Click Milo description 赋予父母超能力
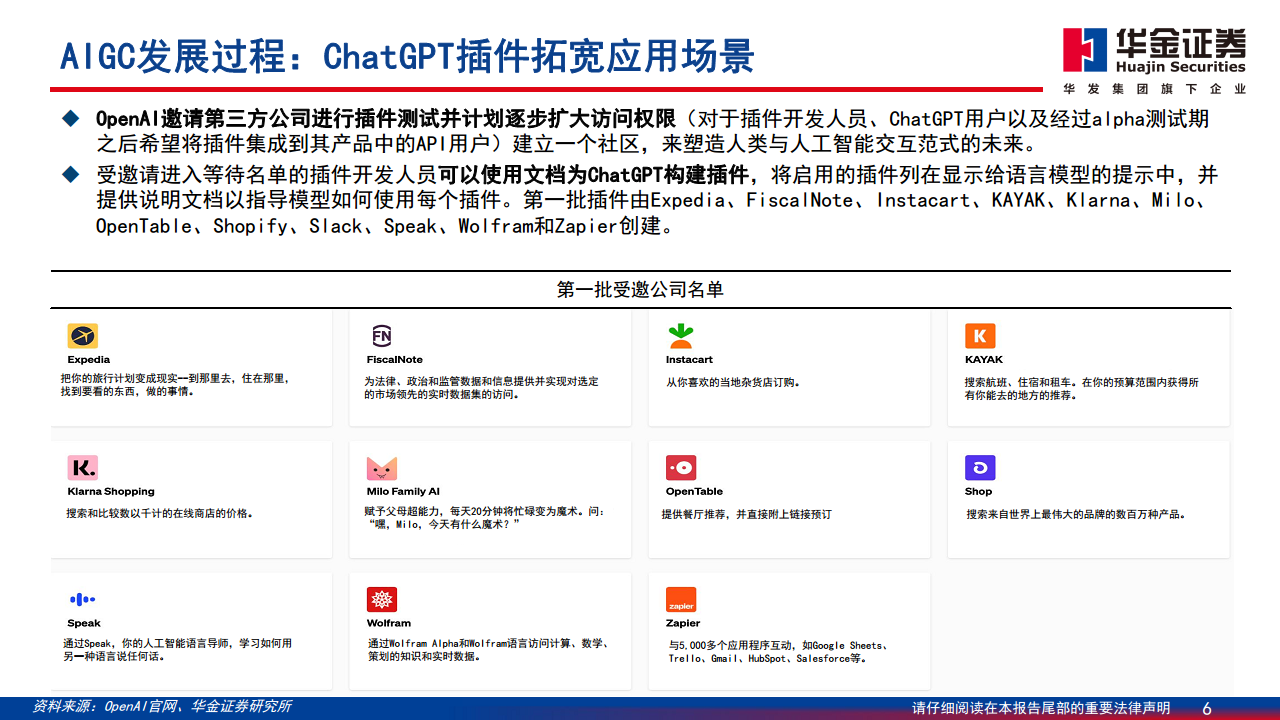This screenshot has height=720, width=1280. [485, 518]
